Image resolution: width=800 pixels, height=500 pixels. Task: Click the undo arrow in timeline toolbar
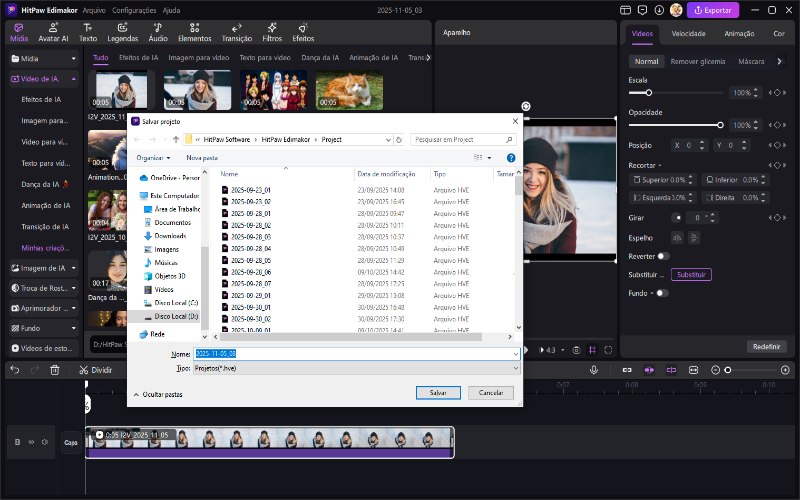point(15,370)
